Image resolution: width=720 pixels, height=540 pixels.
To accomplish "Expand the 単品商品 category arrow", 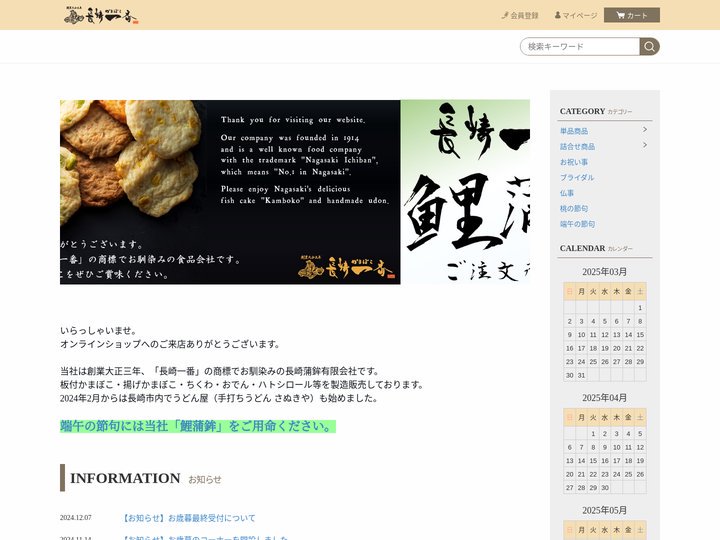I will point(645,129).
